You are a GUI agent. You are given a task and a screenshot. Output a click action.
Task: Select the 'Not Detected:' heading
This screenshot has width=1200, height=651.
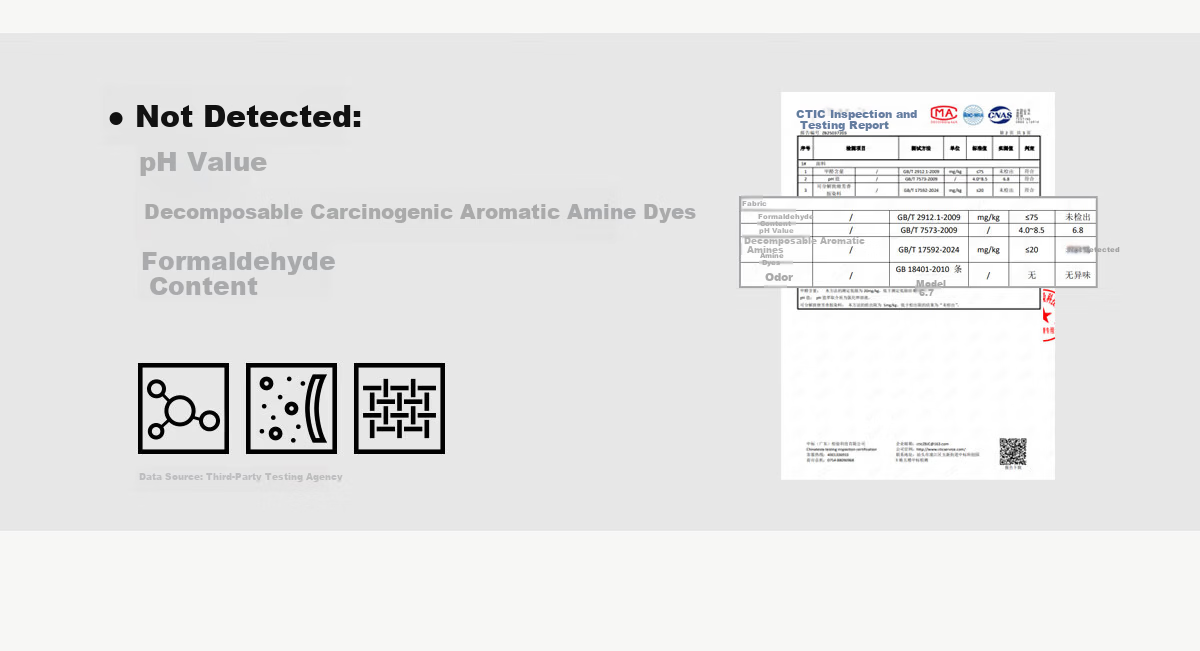[x=248, y=117]
